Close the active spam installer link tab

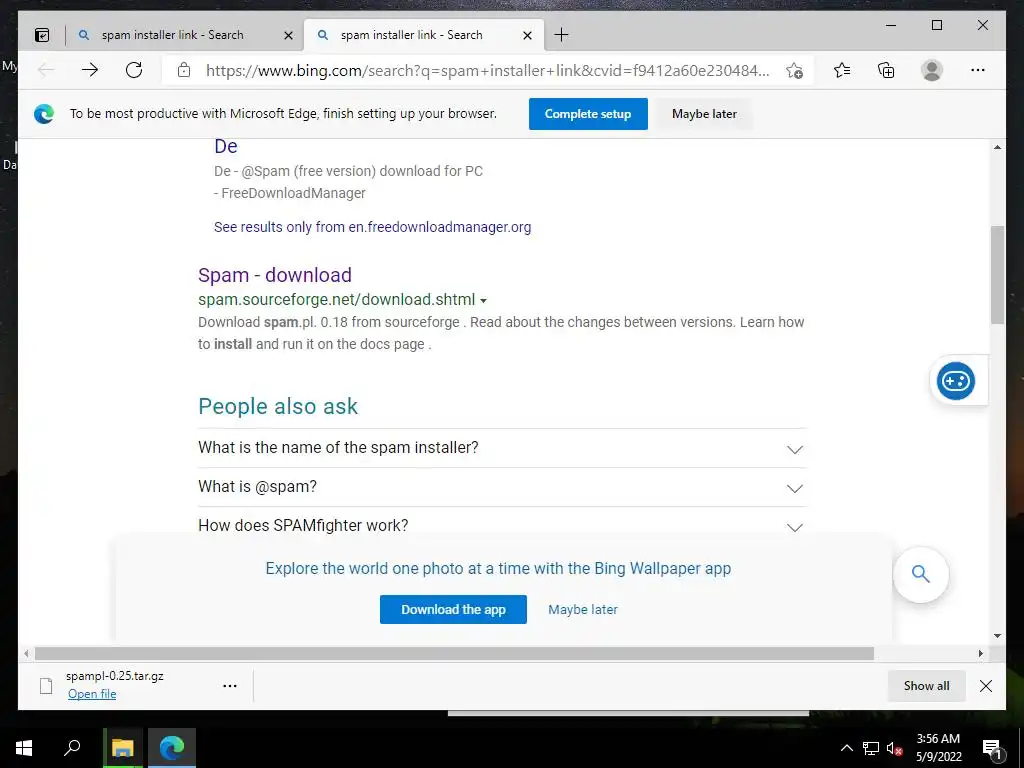[527, 35]
